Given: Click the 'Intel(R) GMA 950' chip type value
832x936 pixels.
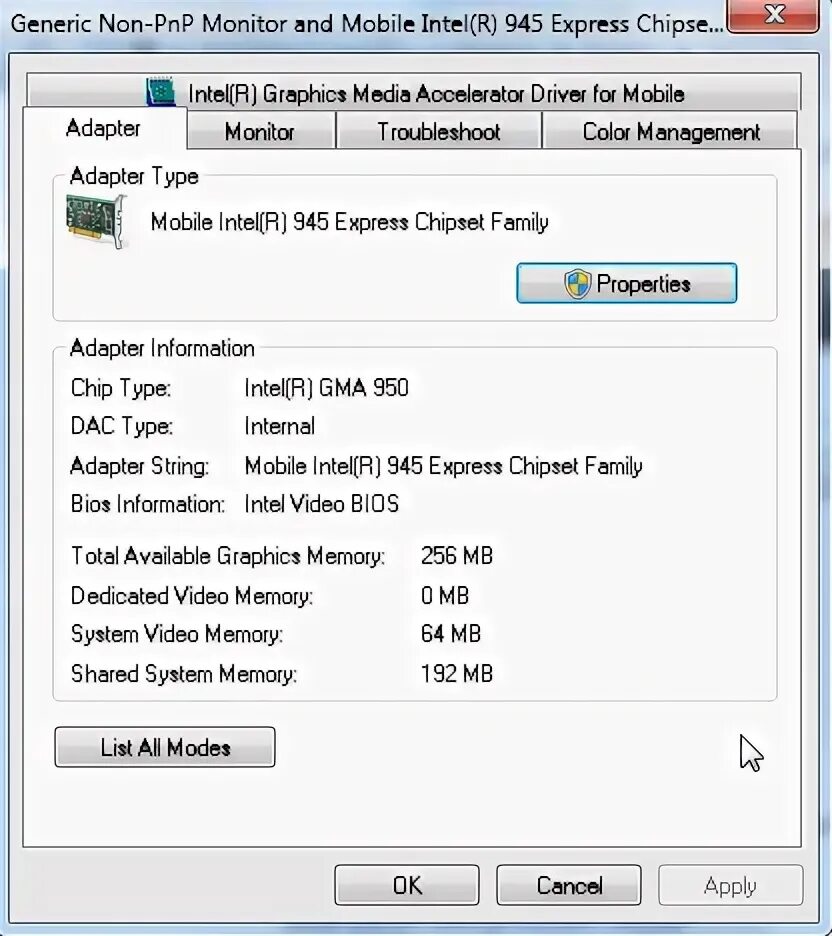Looking at the screenshot, I should coord(326,388).
